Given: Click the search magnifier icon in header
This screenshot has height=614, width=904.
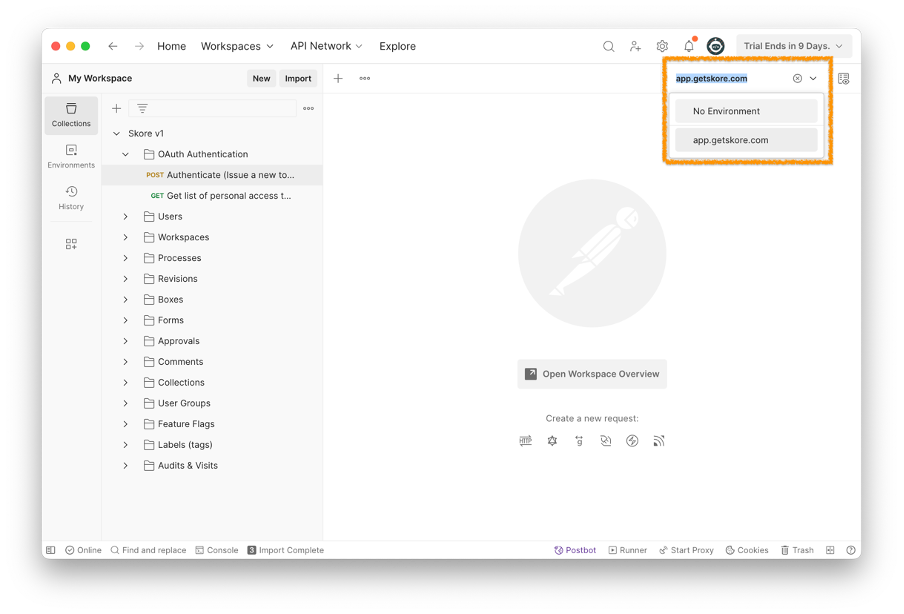Looking at the screenshot, I should pos(608,46).
